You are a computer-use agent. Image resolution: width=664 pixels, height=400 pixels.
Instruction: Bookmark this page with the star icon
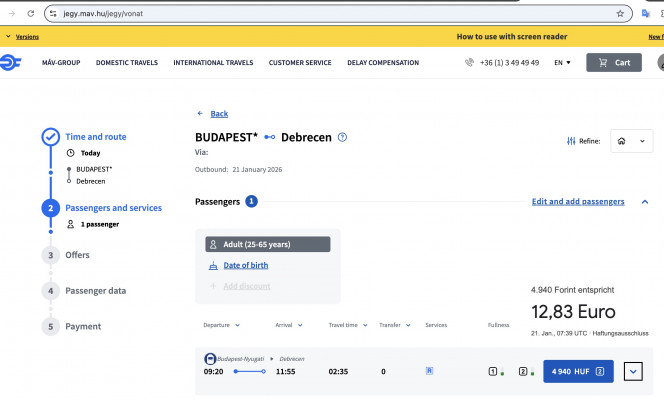pos(620,13)
